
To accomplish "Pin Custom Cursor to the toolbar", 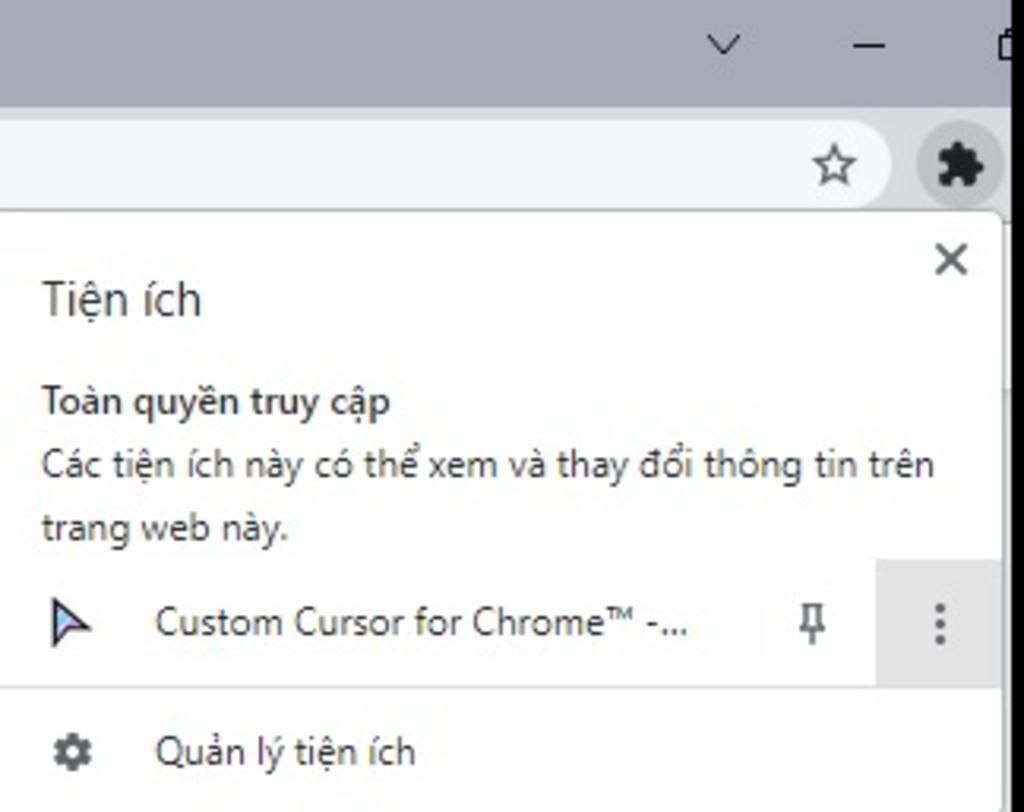I will pos(812,624).
